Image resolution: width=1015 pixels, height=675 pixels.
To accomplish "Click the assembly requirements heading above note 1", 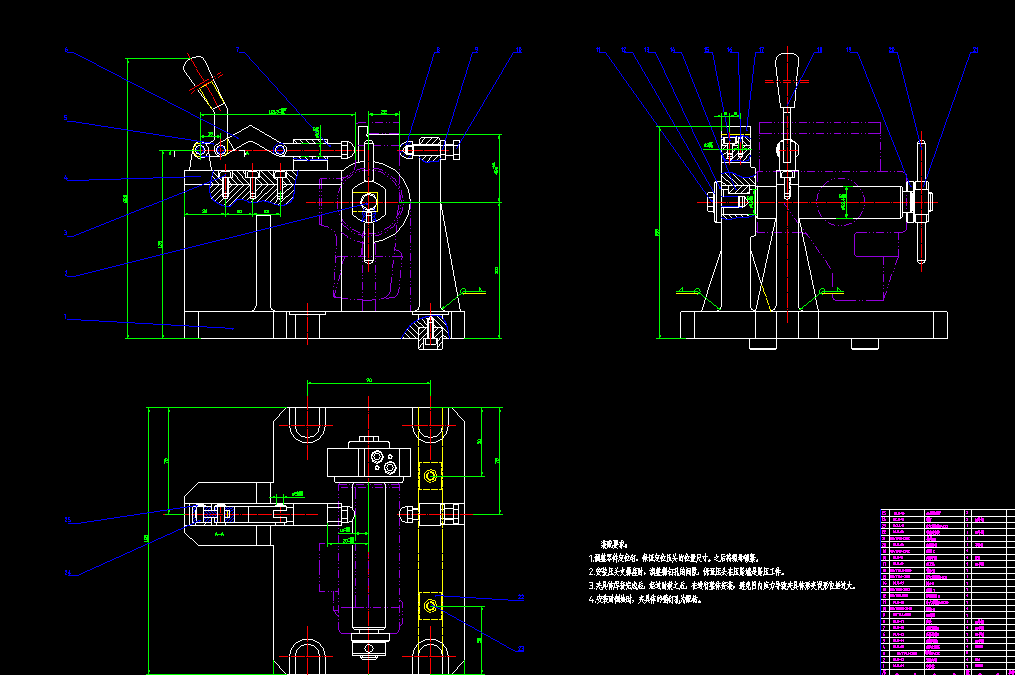I will point(614,545).
